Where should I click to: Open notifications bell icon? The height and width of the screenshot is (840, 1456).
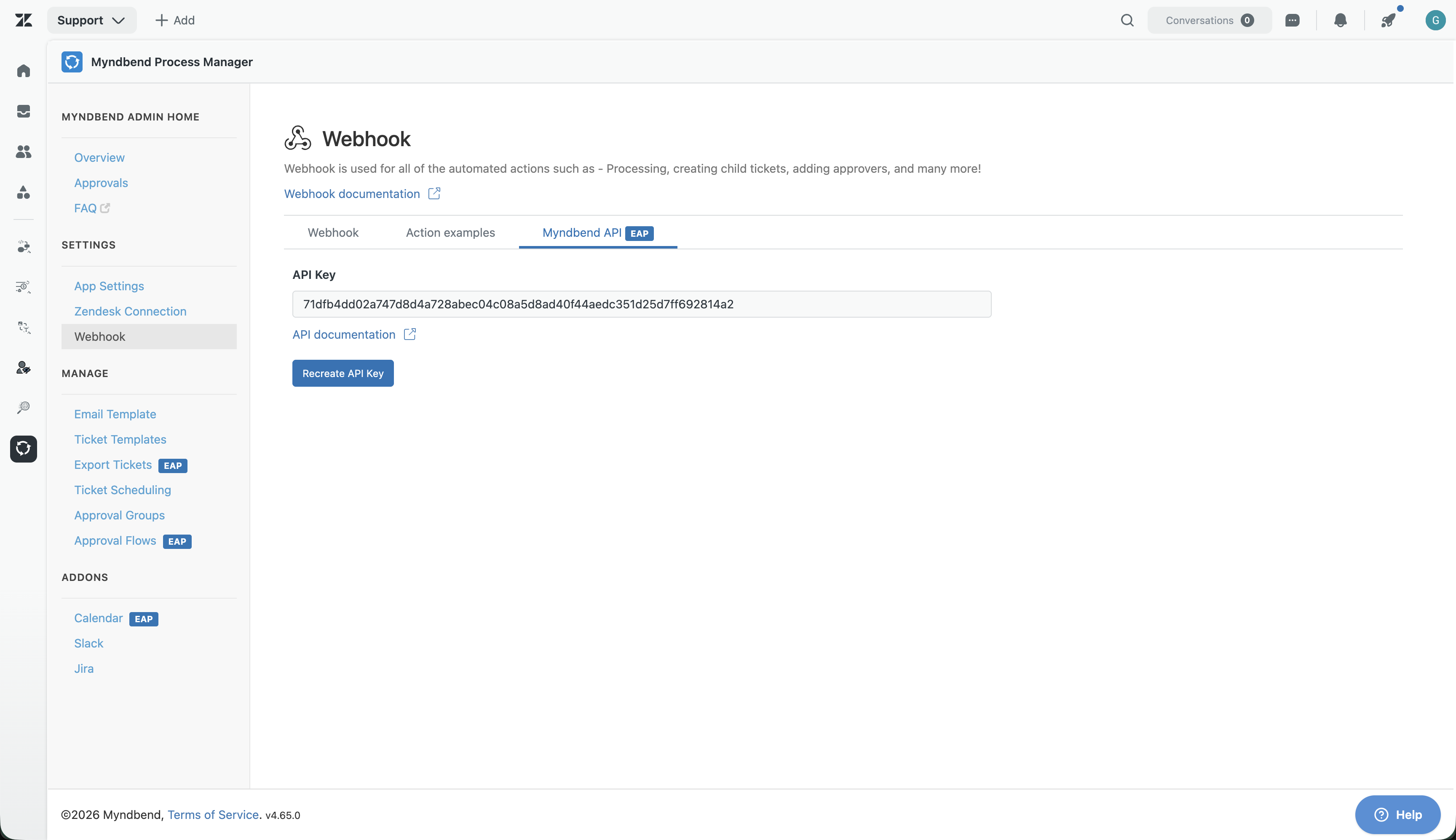[x=1341, y=20]
